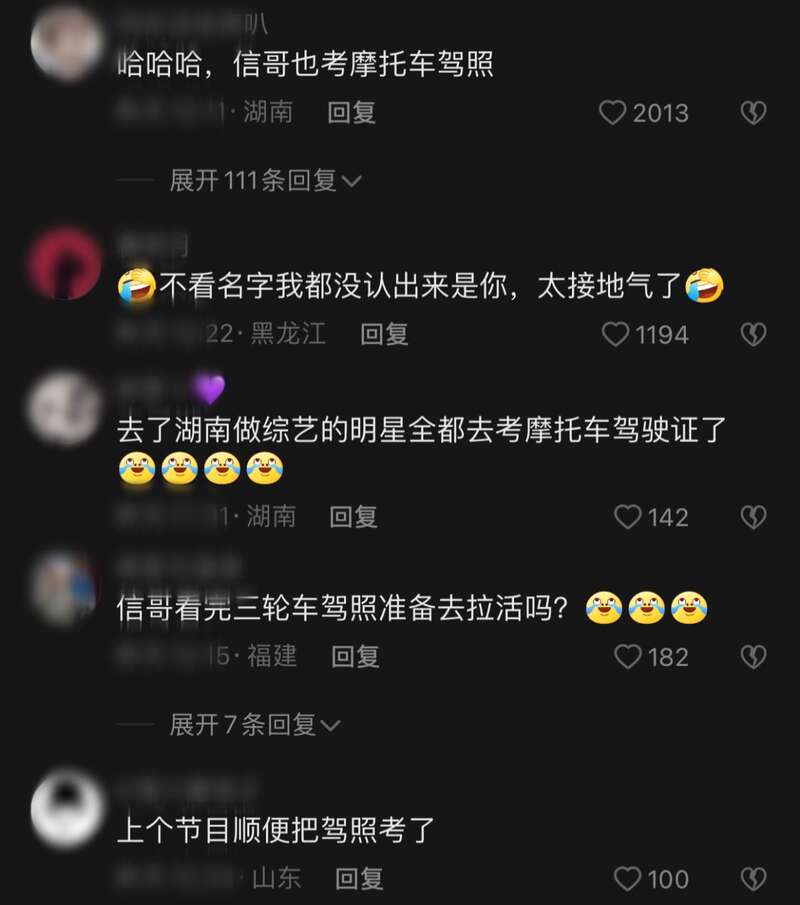Like the Shandong comment with 100 likes

point(627,879)
